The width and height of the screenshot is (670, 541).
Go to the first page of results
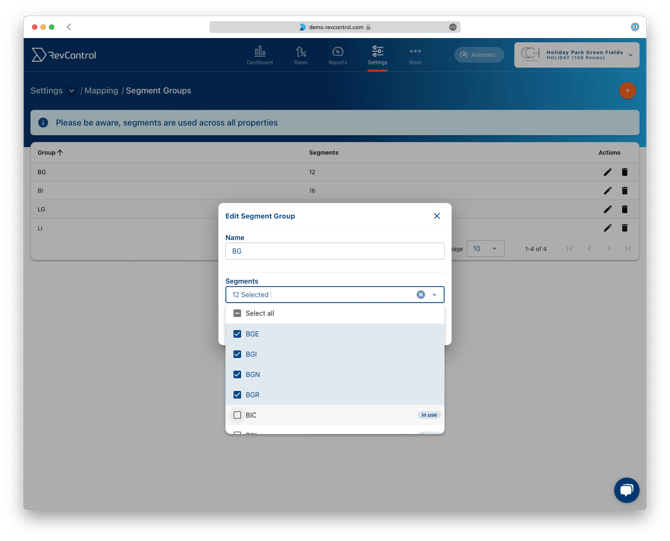click(569, 249)
